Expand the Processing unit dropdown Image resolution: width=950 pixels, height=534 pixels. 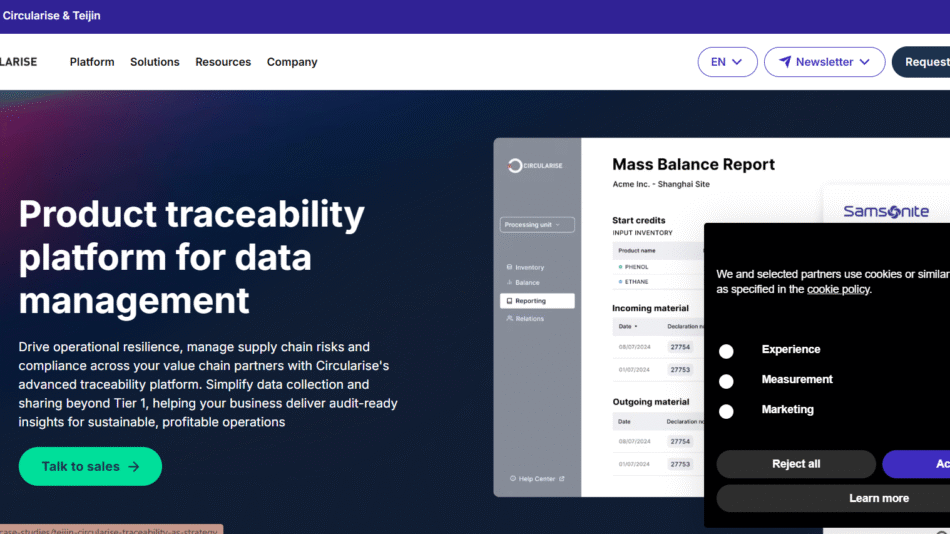[537, 225]
